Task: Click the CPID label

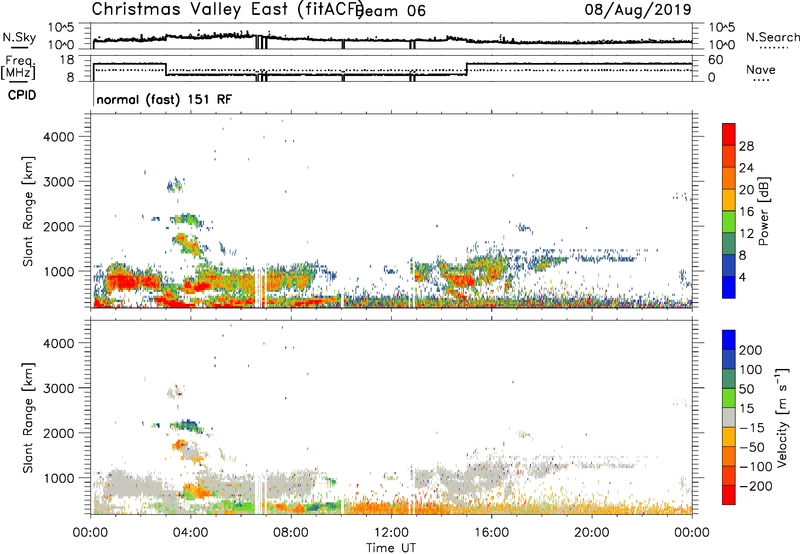Action: coord(22,95)
